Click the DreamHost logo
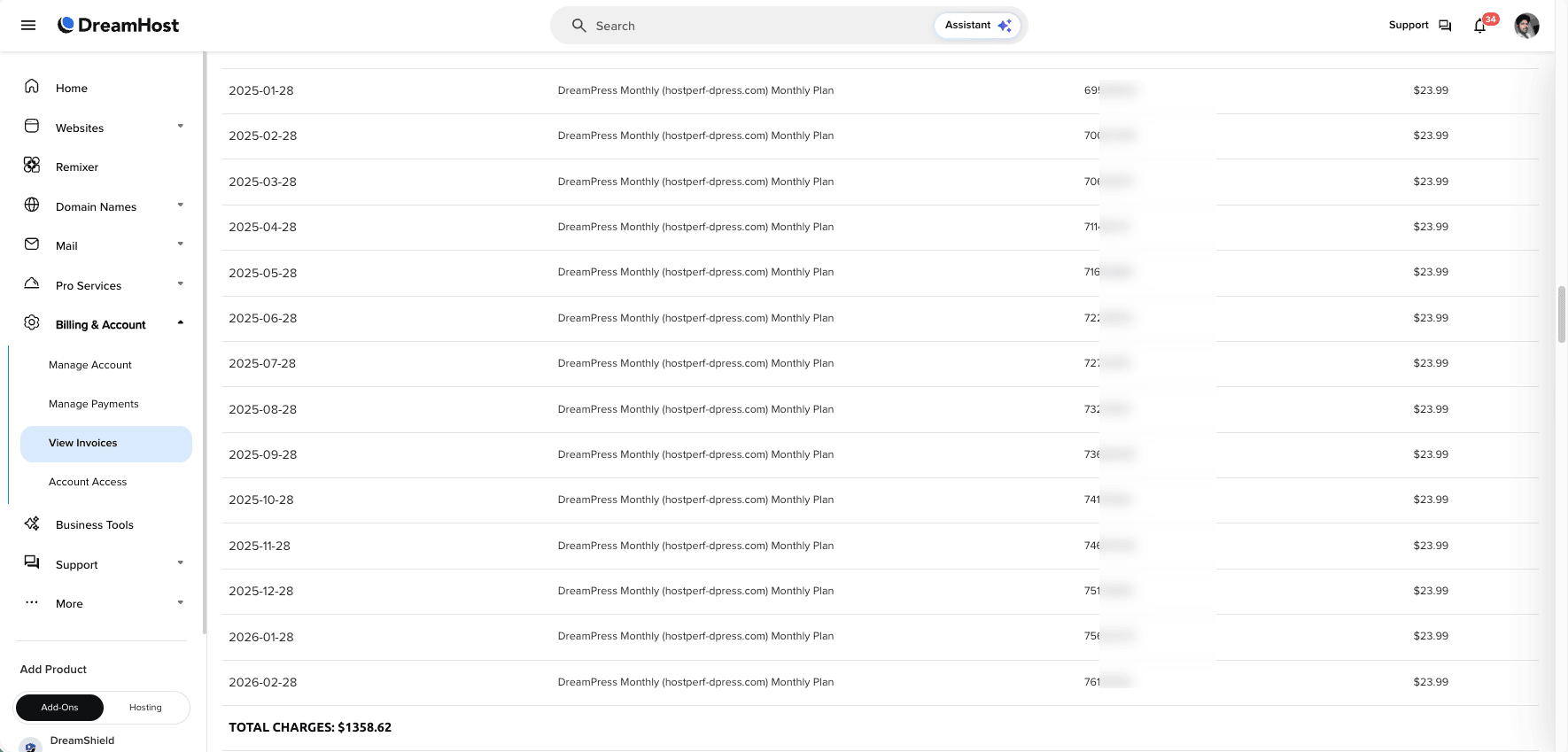Image resolution: width=1568 pixels, height=752 pixels. (x=118, y=26)
